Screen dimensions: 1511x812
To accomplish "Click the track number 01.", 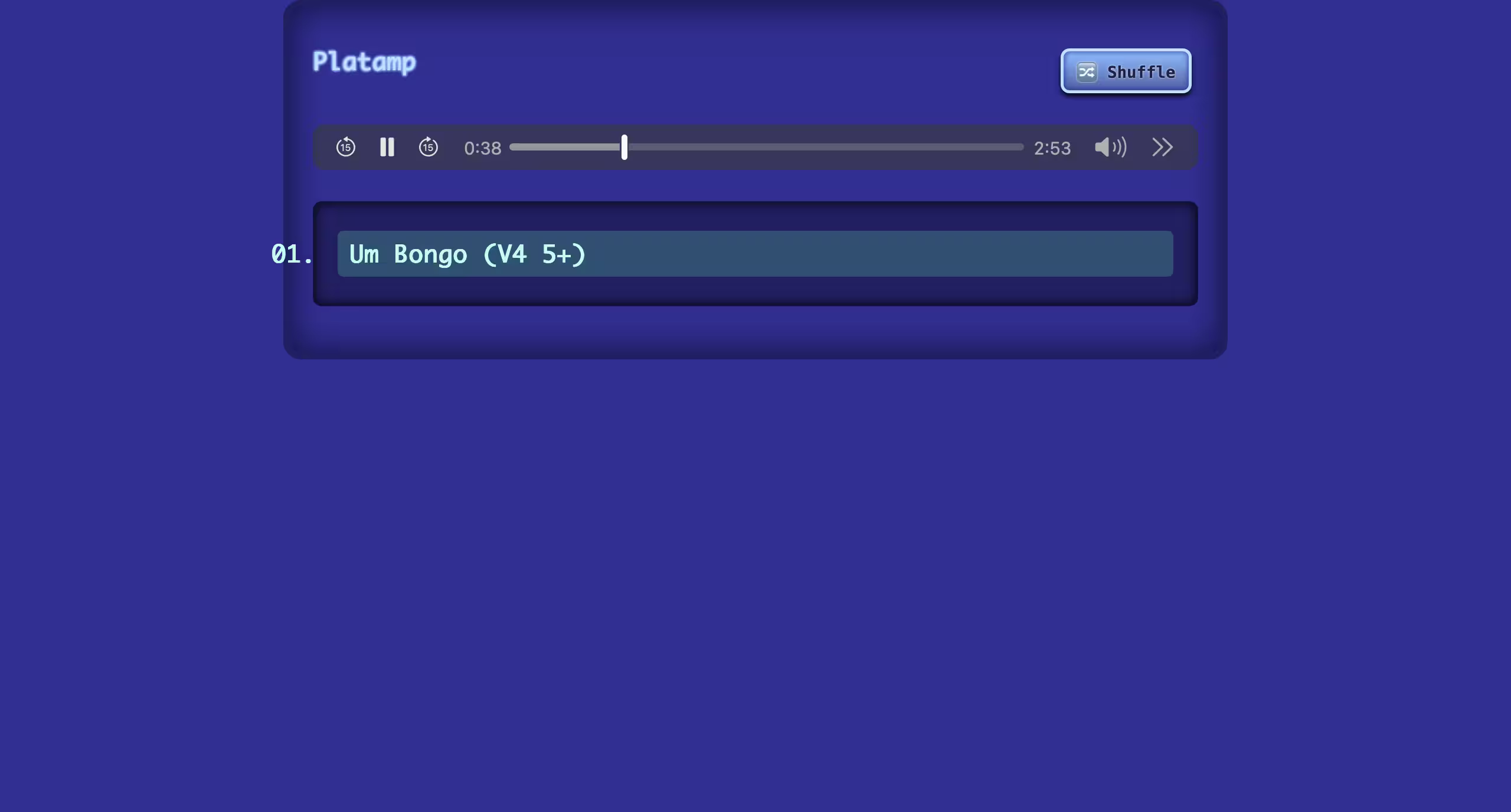I will point(292,254).
